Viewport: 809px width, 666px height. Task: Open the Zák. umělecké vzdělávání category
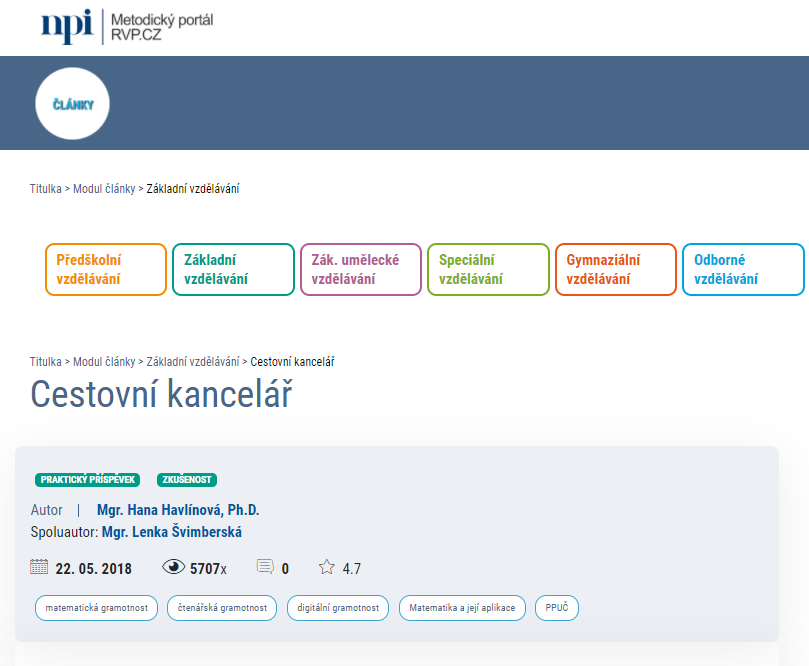click(x=361, y=270)
